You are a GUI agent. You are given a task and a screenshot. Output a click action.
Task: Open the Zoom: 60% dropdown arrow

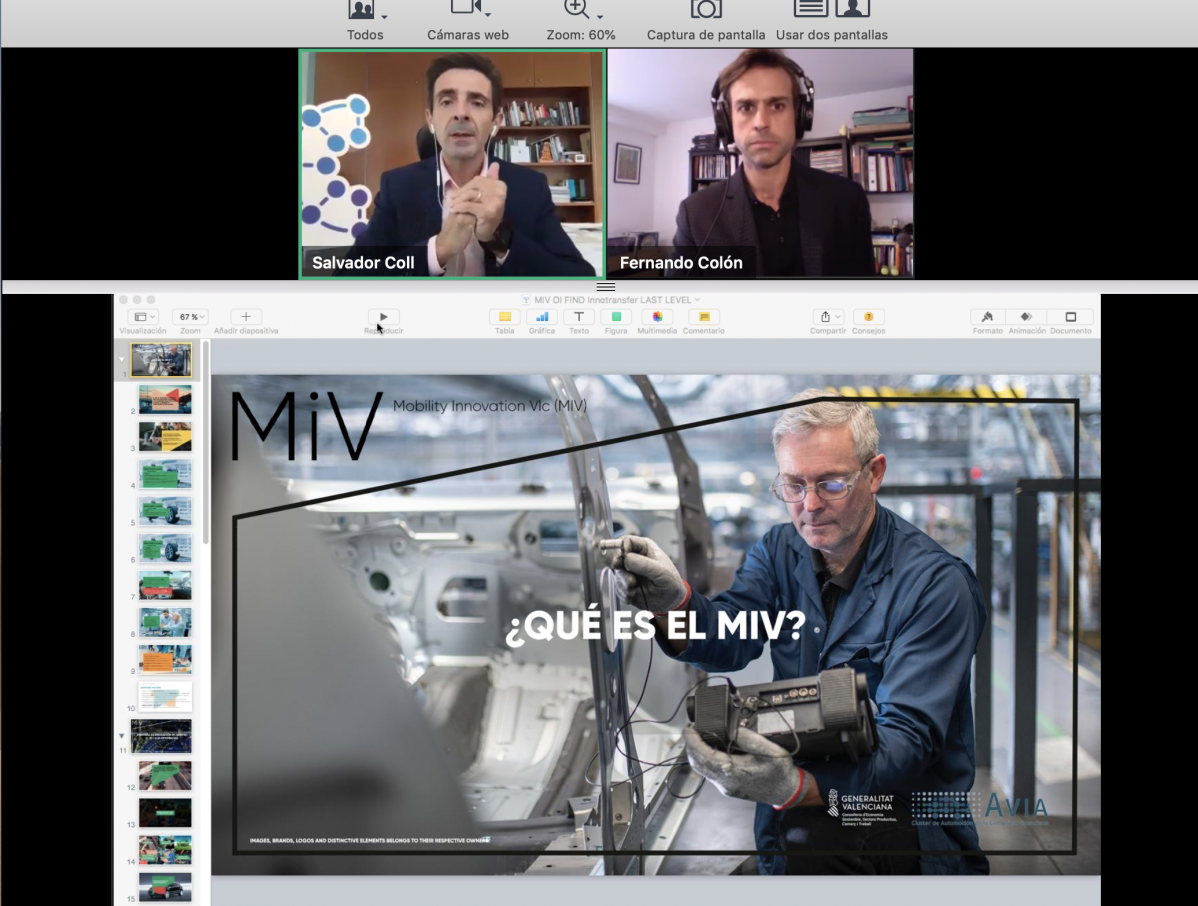tap(600, 16)
